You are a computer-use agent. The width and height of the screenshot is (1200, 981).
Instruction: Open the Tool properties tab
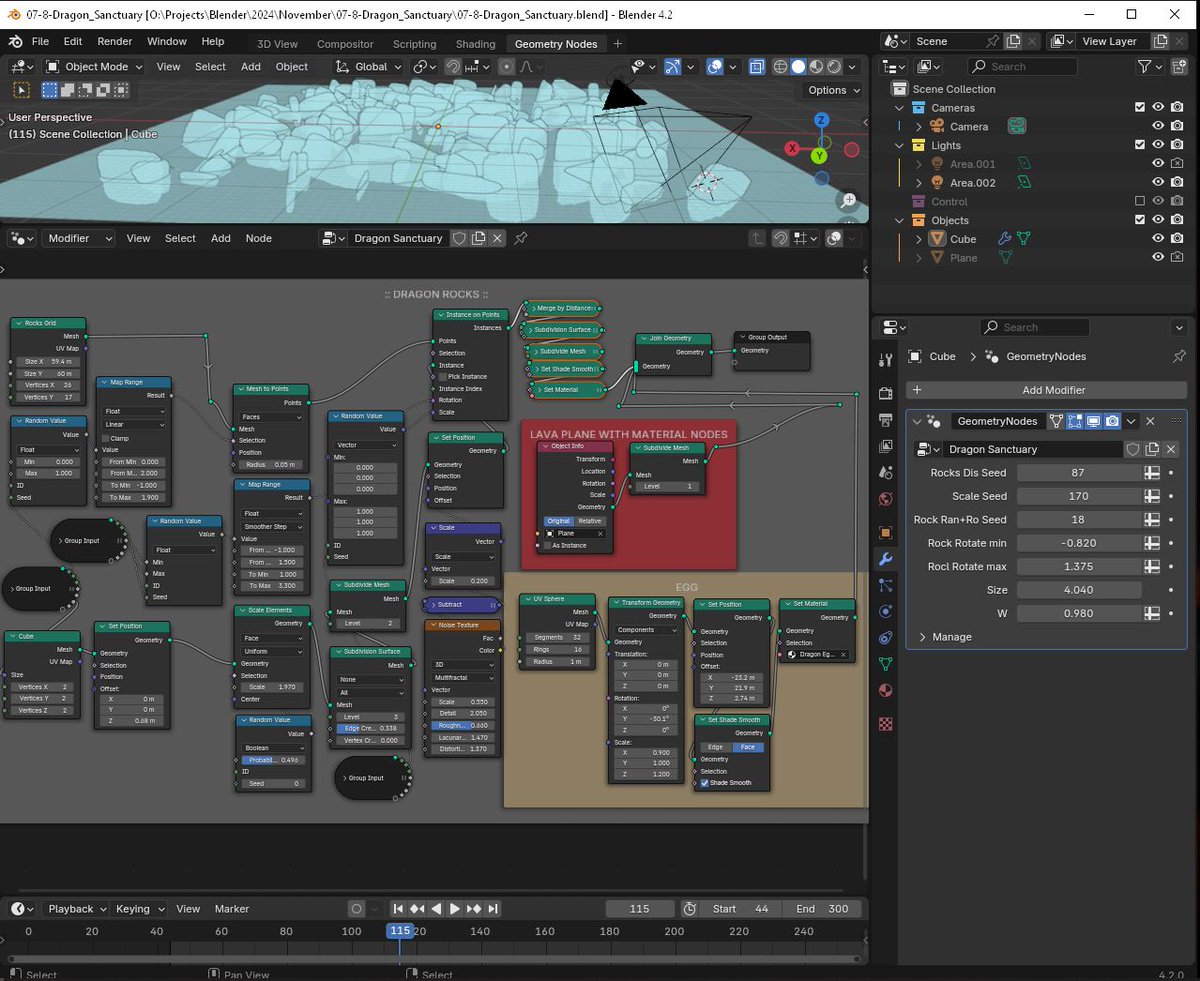pos(885,361)
